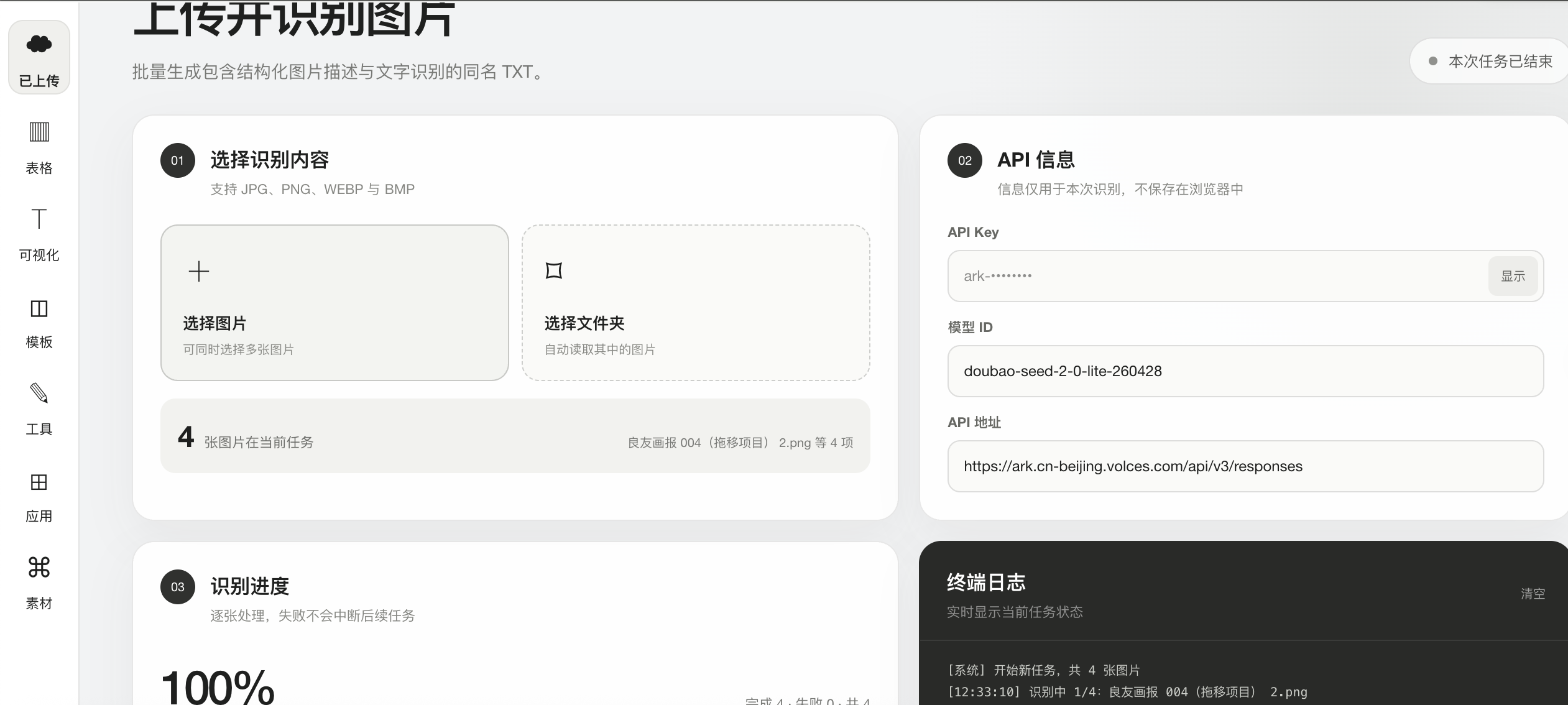This screenshot has width=1568, height=705.
Task: Click the square icon in 选择文件夹 card
Action: [x=554, y=270]
